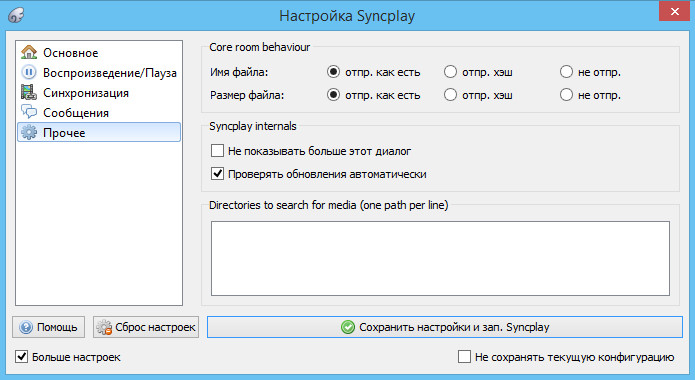Click the film strip icon beside Синхронизация
Viewport: 695px width, 380px height.
29,92
